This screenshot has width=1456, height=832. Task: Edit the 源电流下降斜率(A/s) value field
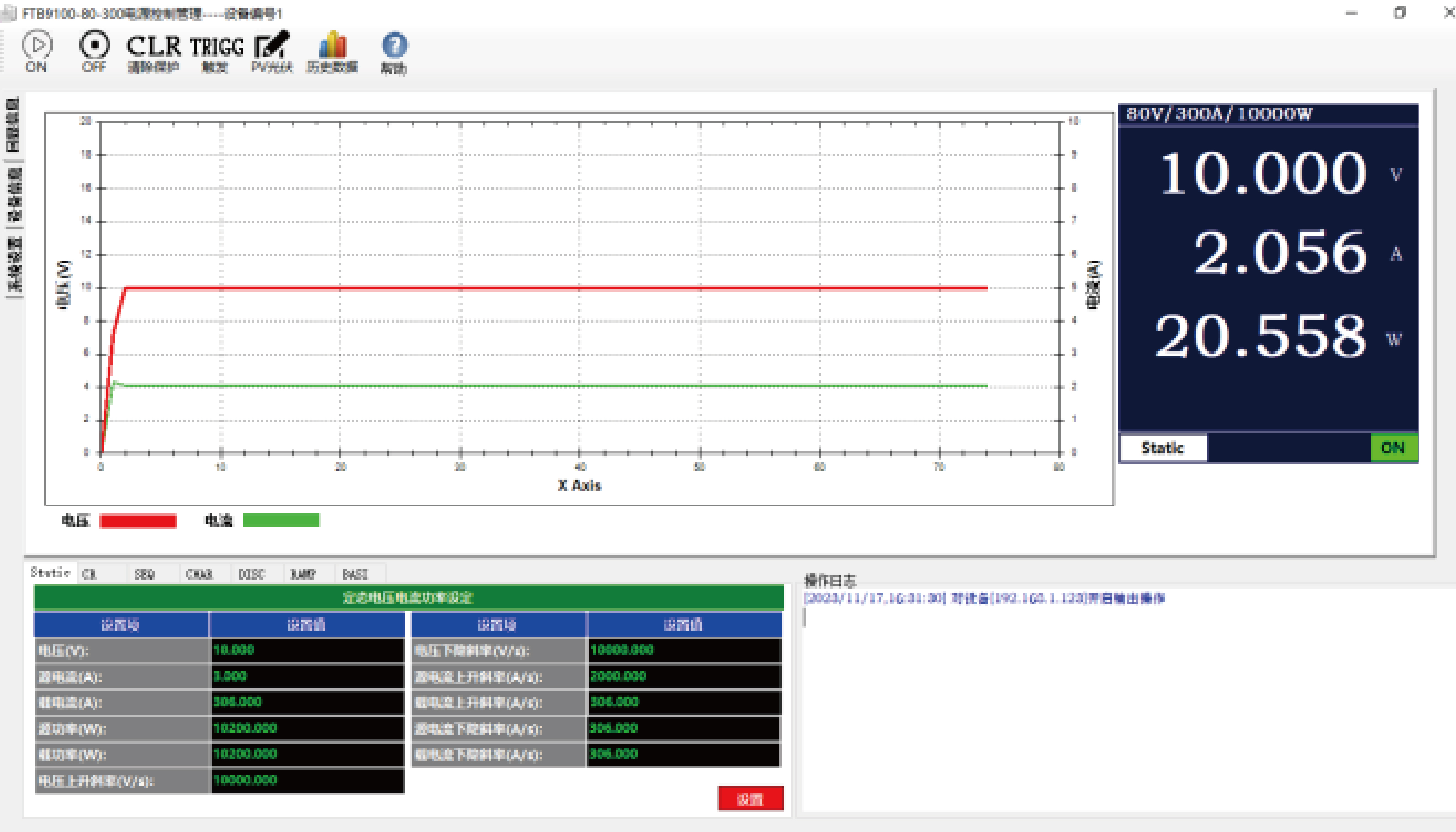pyautogui.click(x=684, y=728)
